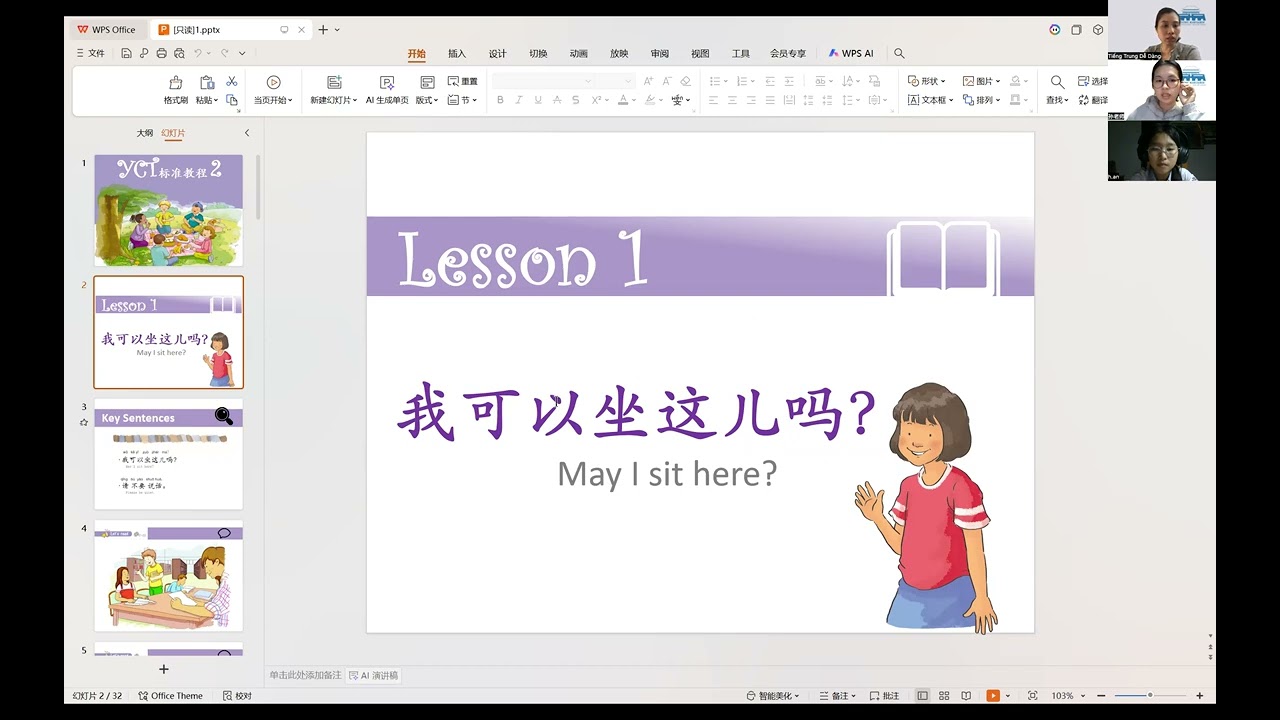Toggle text shadow S button
The height and width of the screenshot is (720, 1280).
tap(576, 100)
